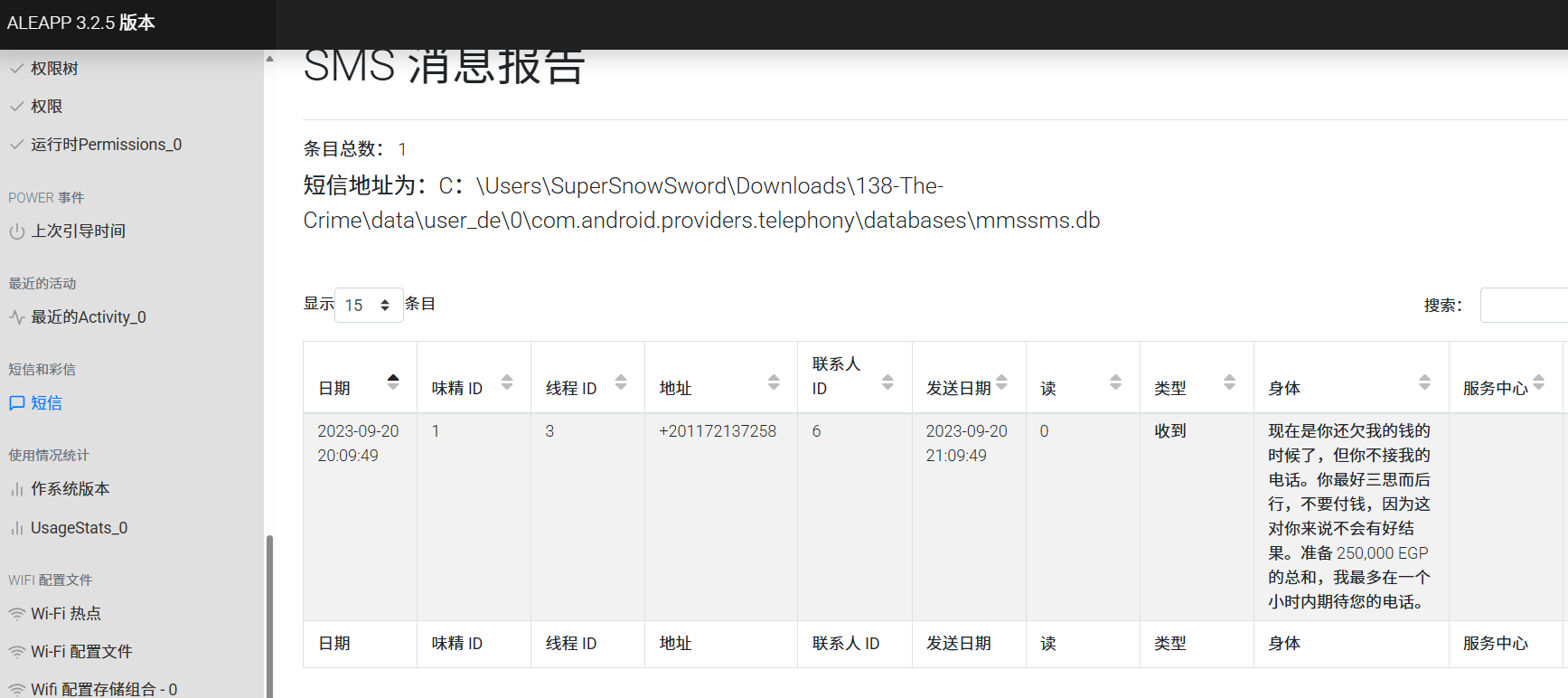Click the footer 联系人 ID label
This screenshot has height=698, width=1568.
[x=846, y=644]
